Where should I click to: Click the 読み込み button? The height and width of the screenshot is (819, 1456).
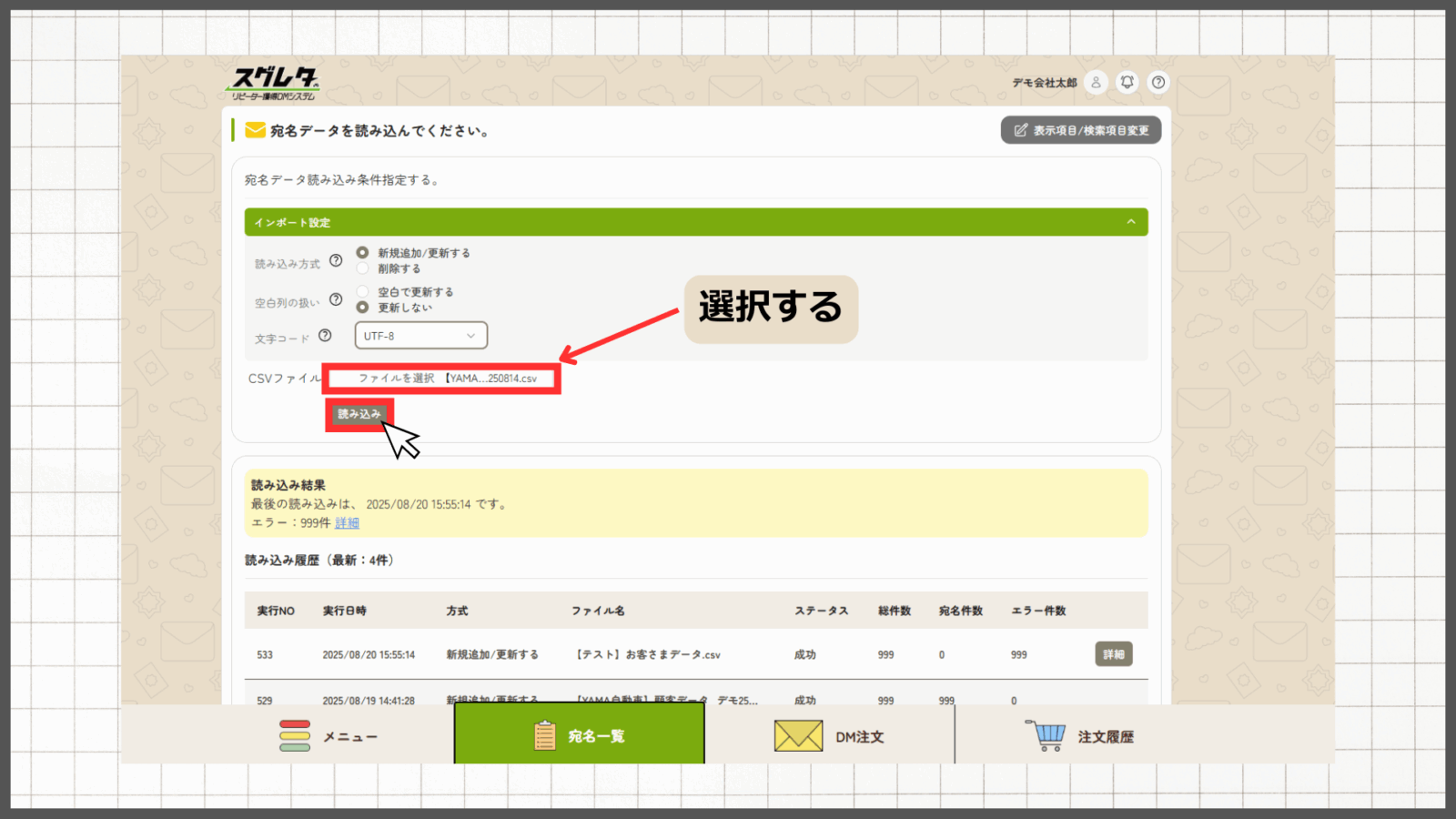point(359,414)
